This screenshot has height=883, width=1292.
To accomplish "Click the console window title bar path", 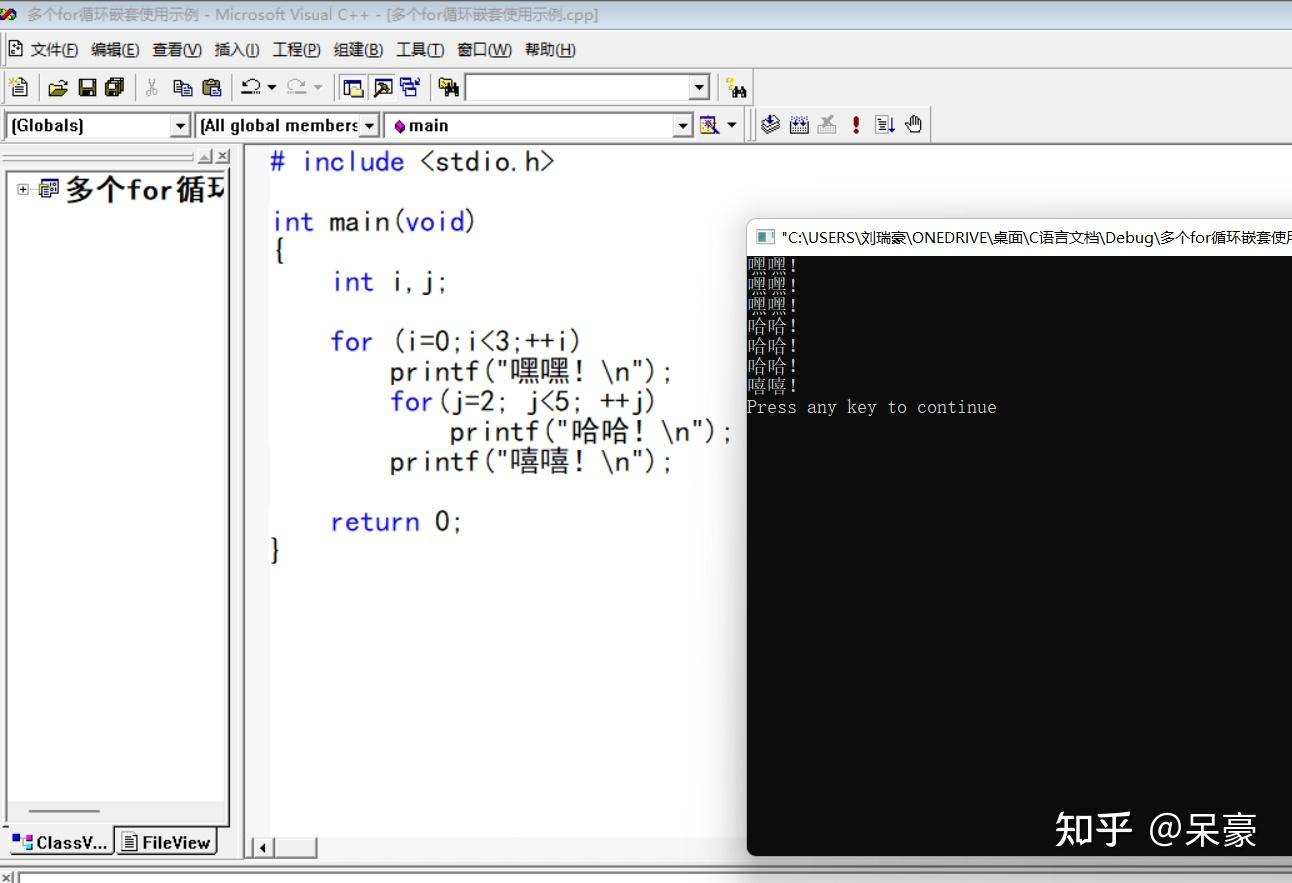I will click(1036, 237).
